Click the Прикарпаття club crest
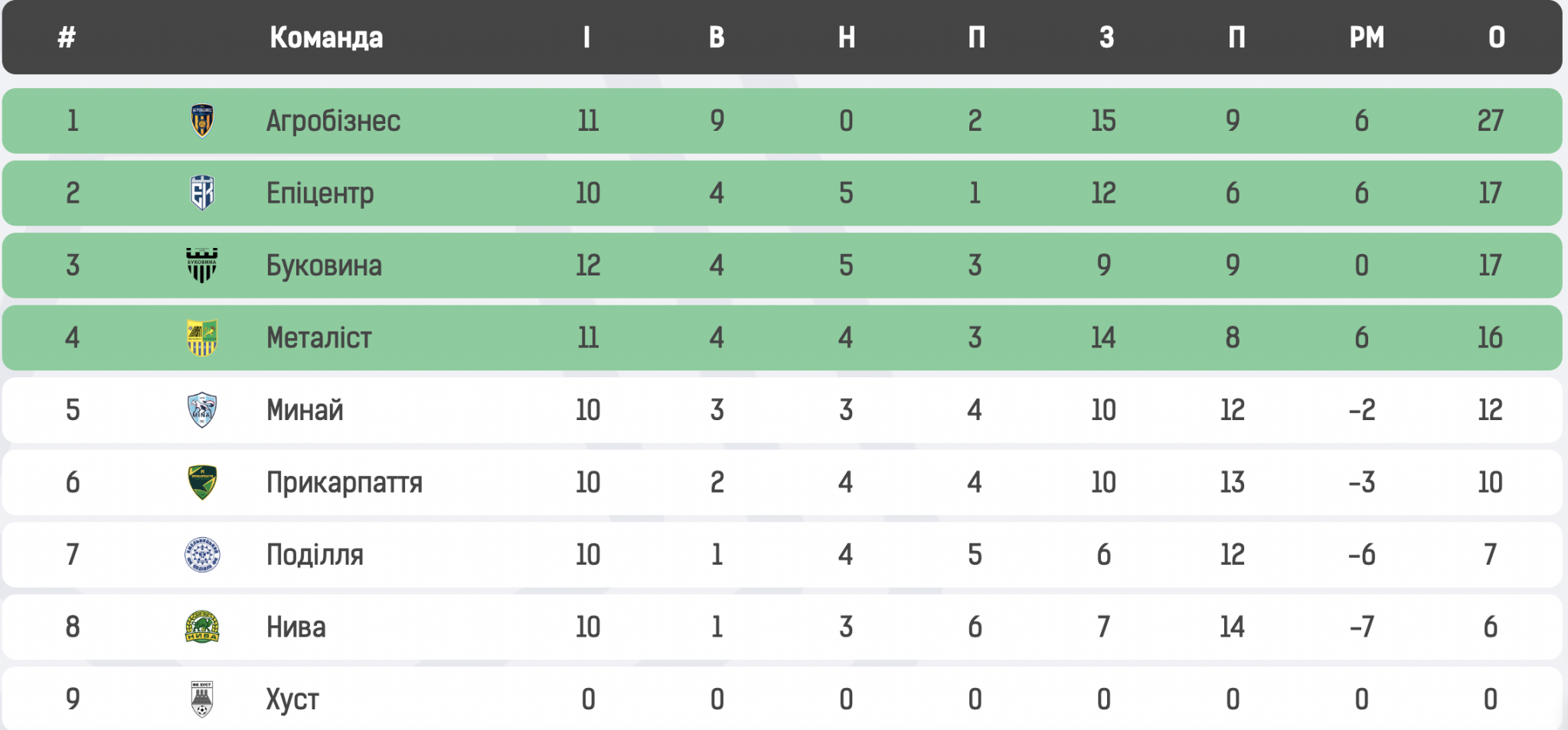This screenshot has width=1568, height=730. [x=202, y=483]
